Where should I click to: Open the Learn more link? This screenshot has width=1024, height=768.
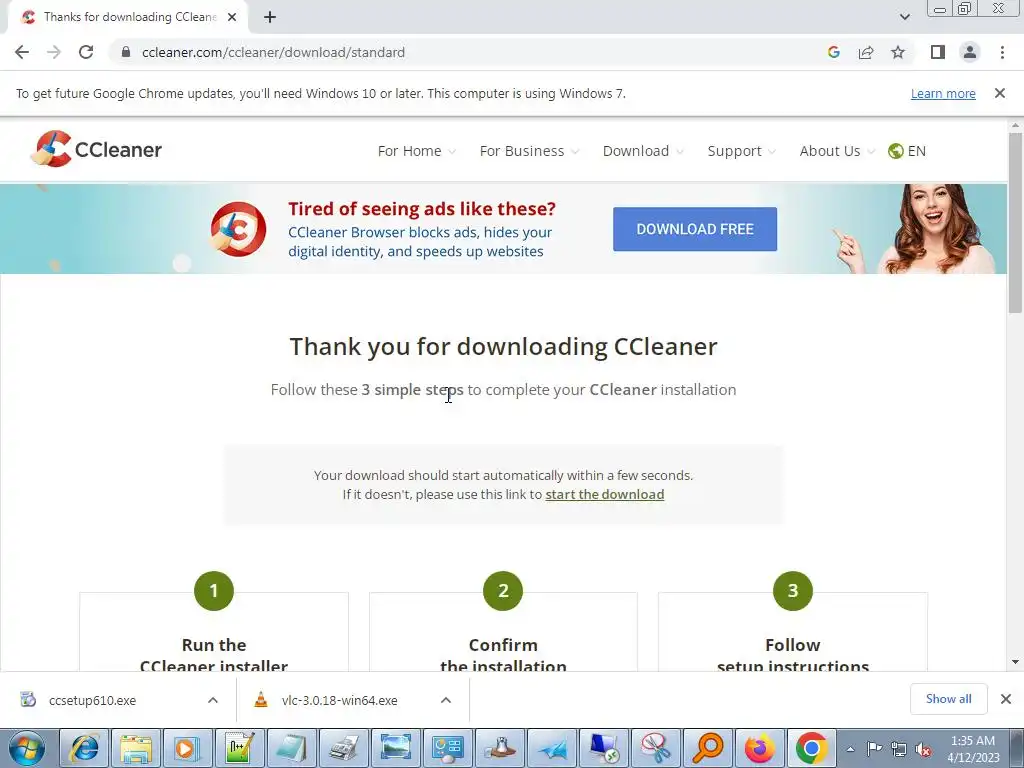point(943,93)
